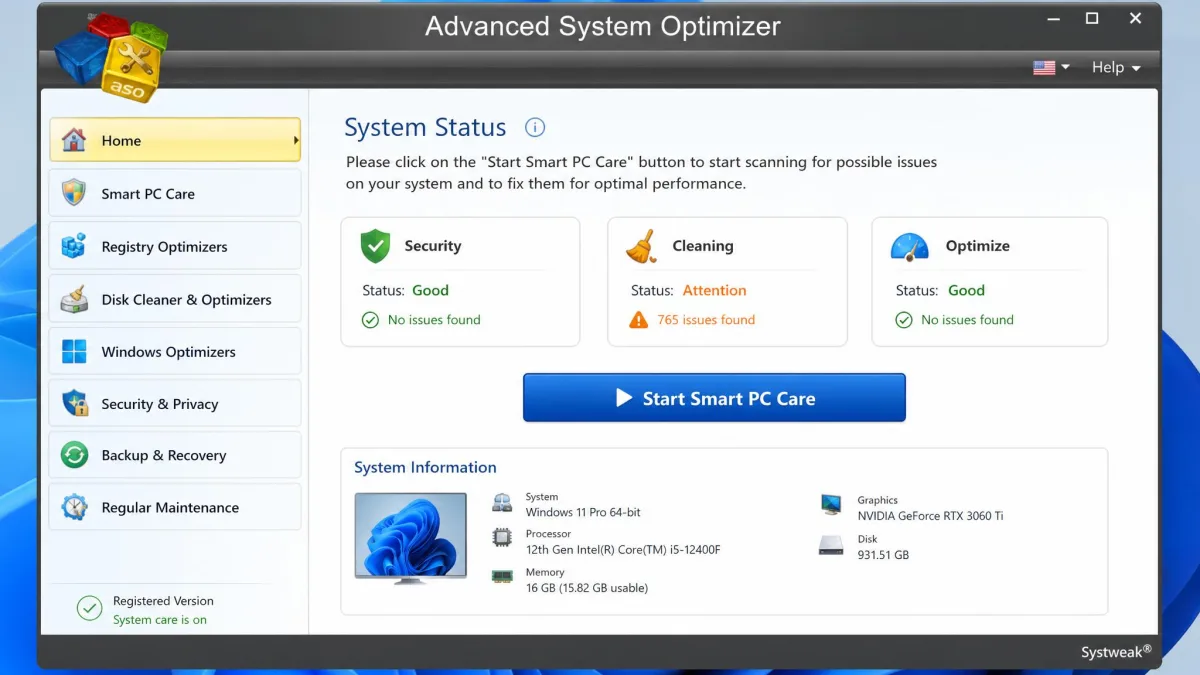This screenshot has width=1200, height=675.
Task: Open the language flag dropdown arrow
Action: click(x=1065, y=67)
